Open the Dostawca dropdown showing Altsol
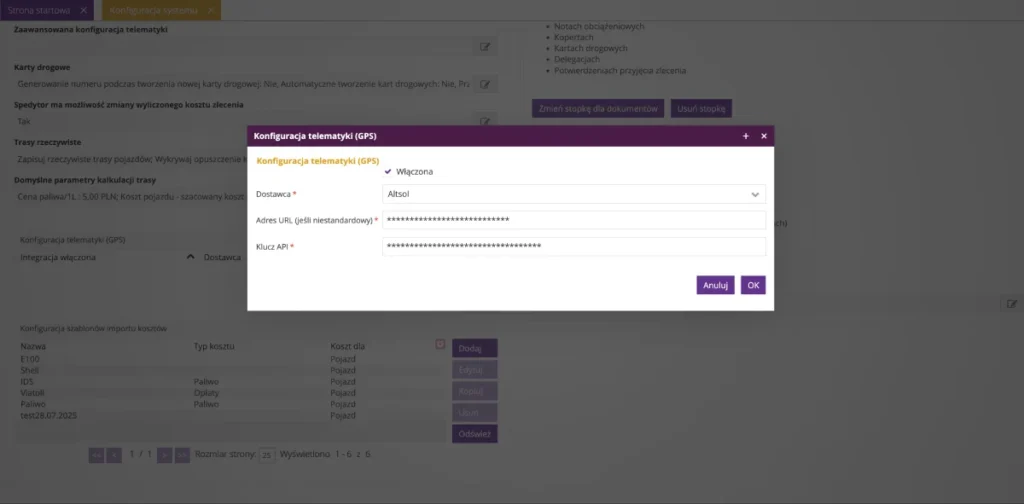Image resolution: width=1024 pixels, height=504 pixels. pos(573,194)
